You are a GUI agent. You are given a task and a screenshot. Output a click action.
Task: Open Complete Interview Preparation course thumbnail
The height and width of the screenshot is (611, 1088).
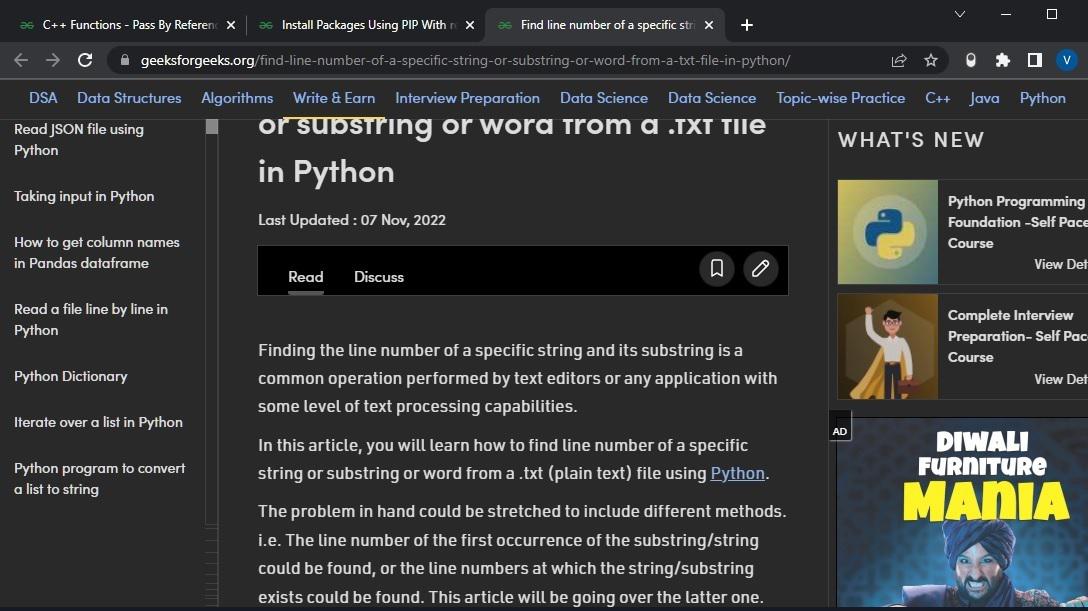point(887,347)
